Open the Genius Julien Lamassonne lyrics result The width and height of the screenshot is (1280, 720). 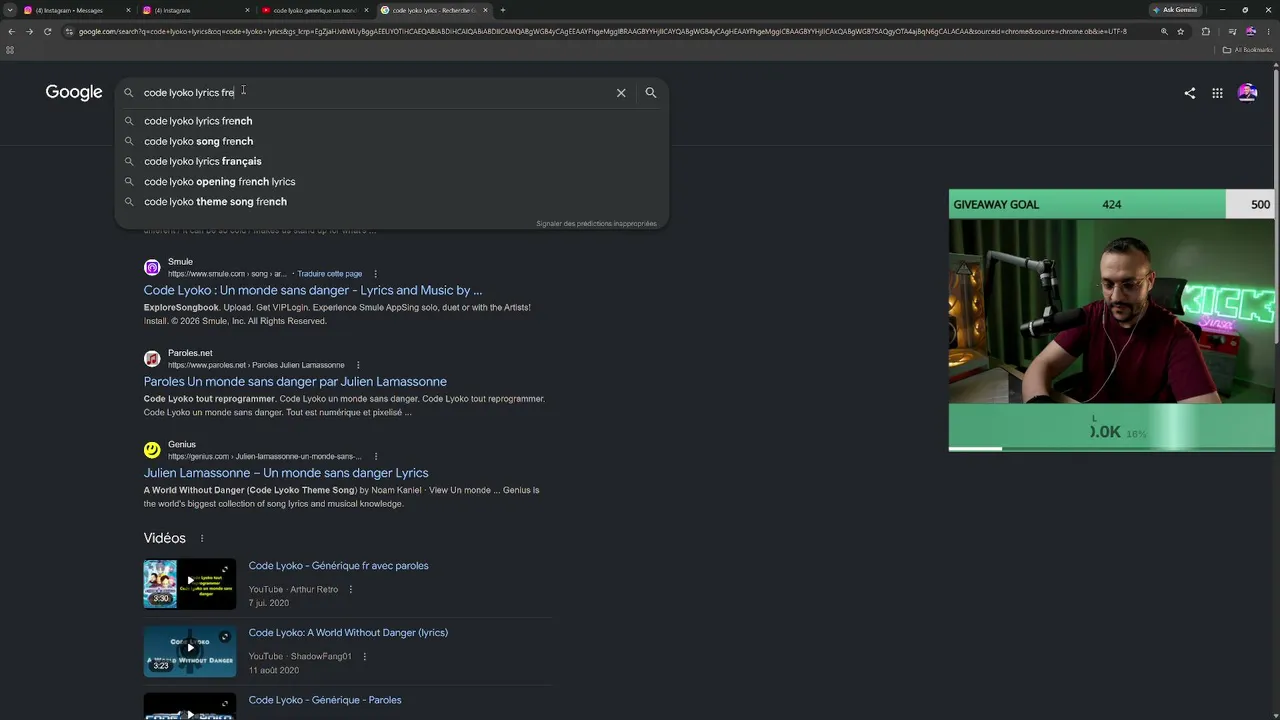click(x=286, y=473)
